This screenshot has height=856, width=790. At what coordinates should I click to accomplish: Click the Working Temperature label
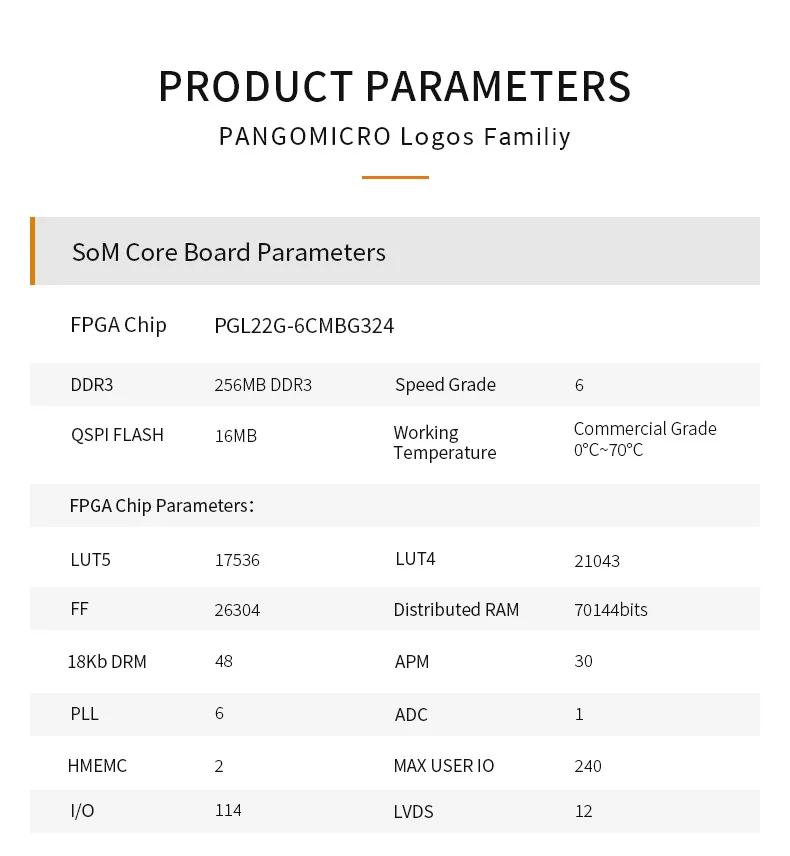tap(445, 443)
